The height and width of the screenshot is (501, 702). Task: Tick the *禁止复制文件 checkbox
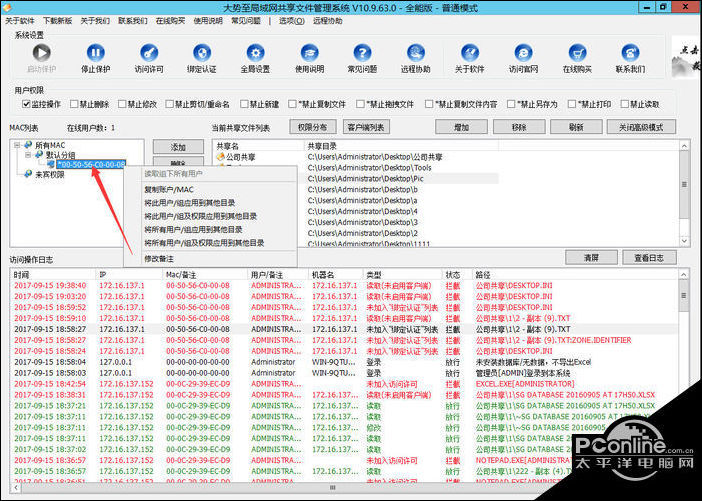click(x=292, y=104)
